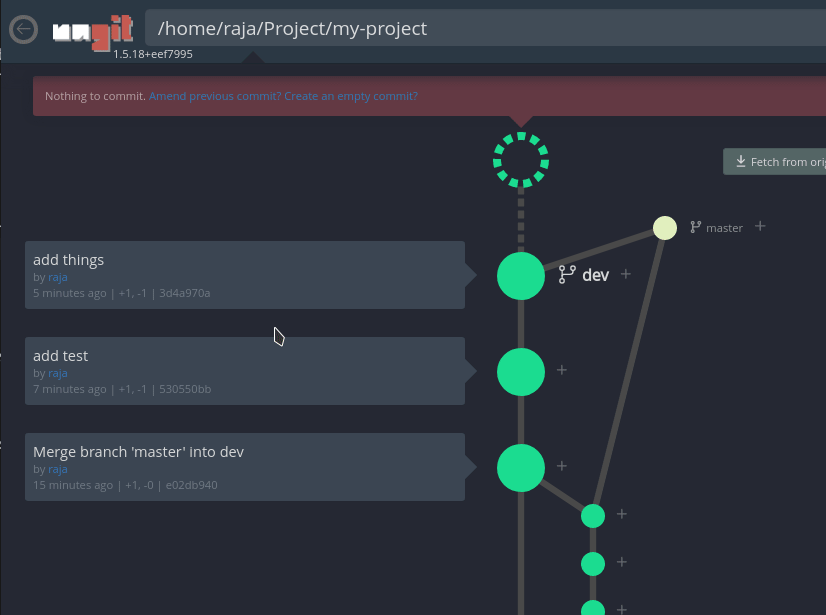The image size is (826, 615).
Task: Click Fetch from origin button
Action: (x=776, y=162)
